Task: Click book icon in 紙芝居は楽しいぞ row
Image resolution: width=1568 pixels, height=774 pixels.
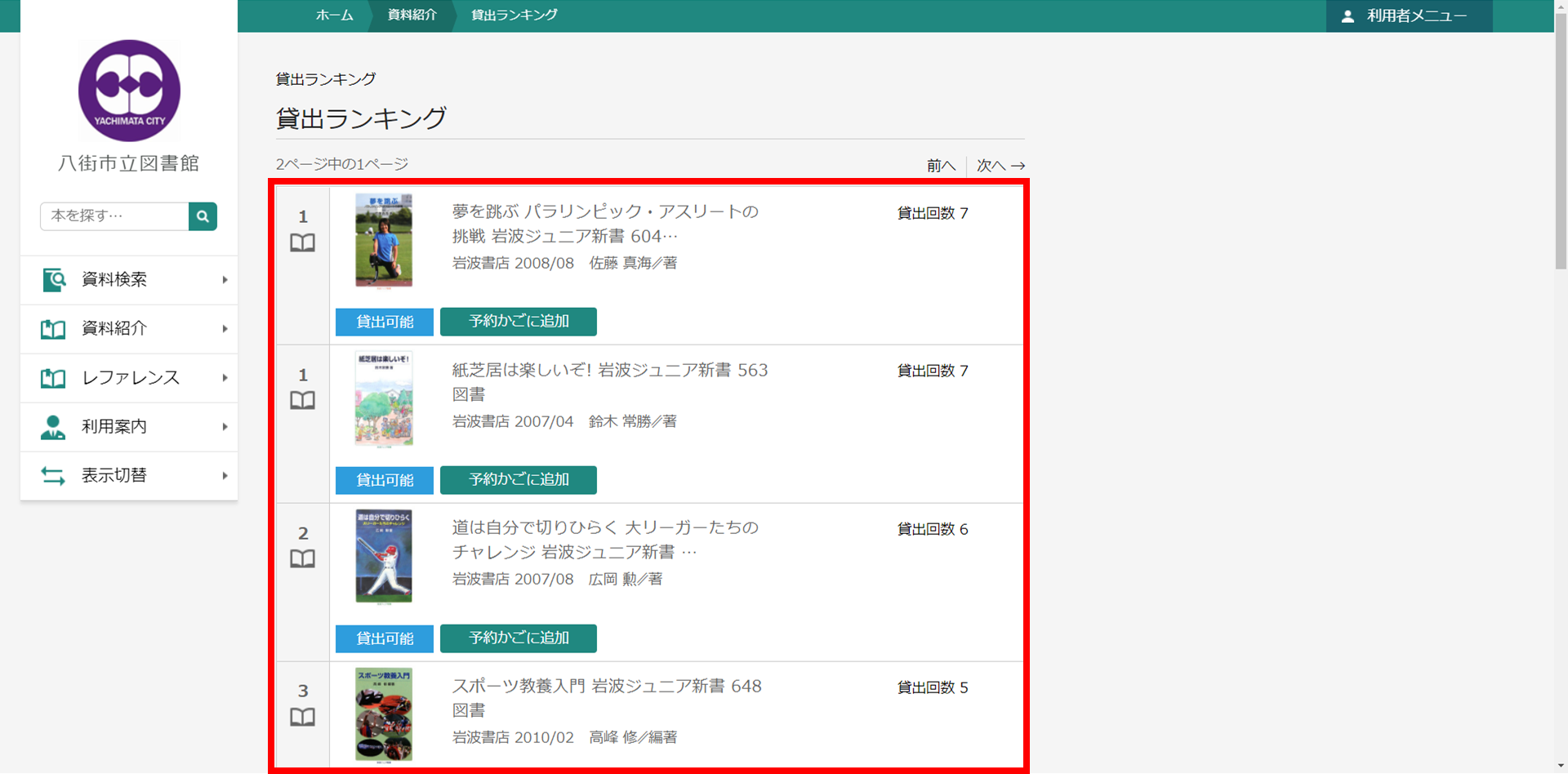Action: pyautogui.click(x=303, y=400)
